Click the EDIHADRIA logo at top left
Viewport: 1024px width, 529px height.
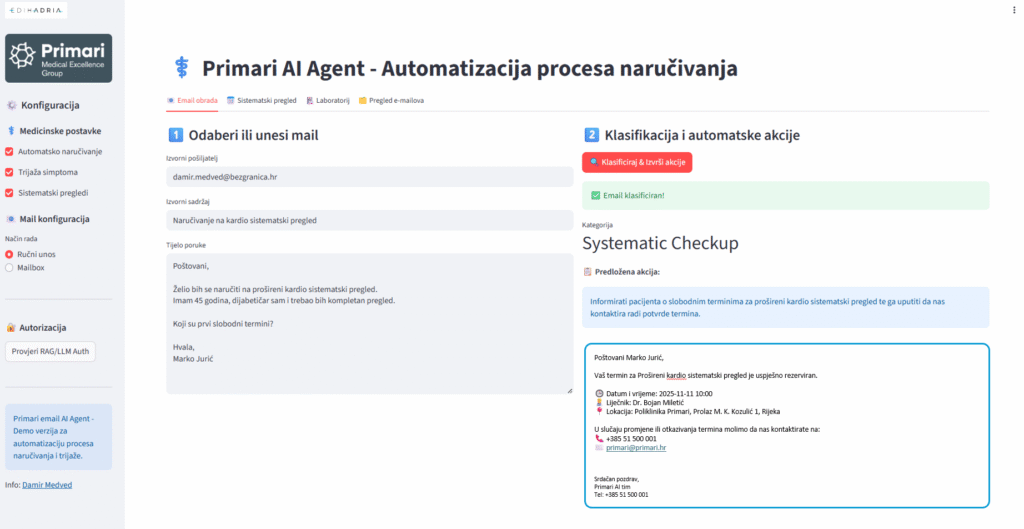pyautogui.click(x=34, y=10)
